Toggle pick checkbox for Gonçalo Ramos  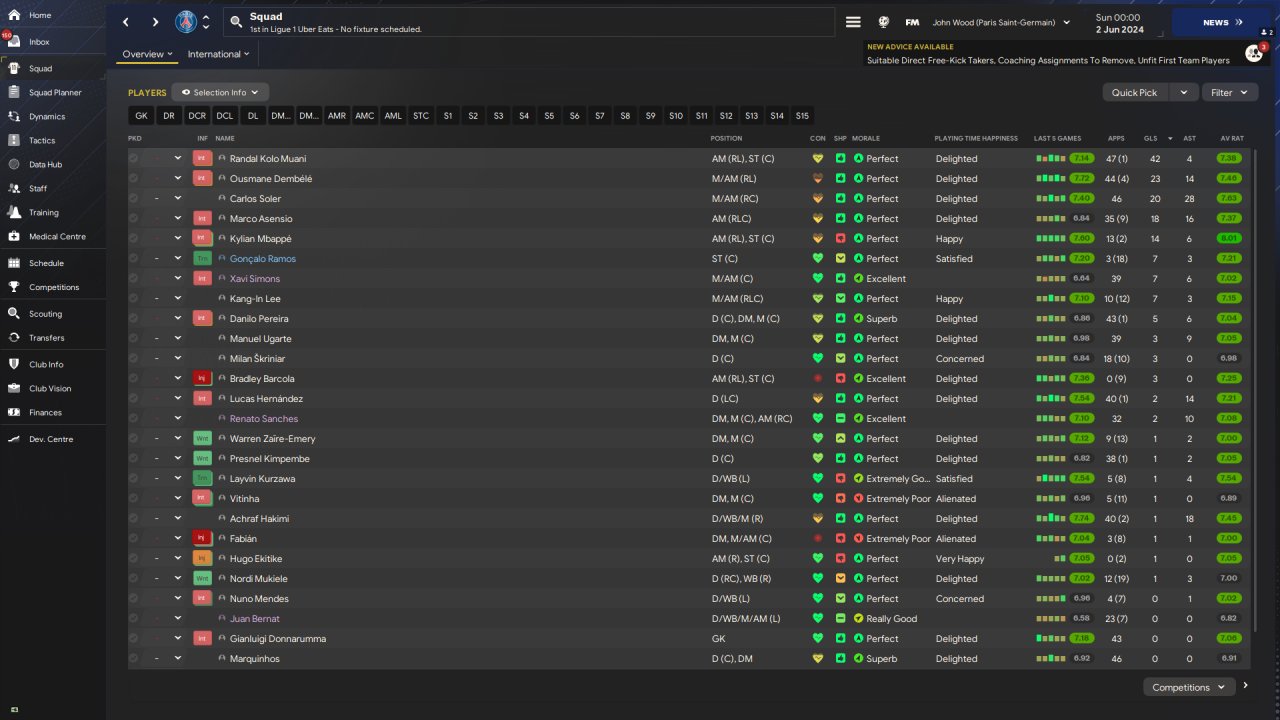tap(133, 258)
